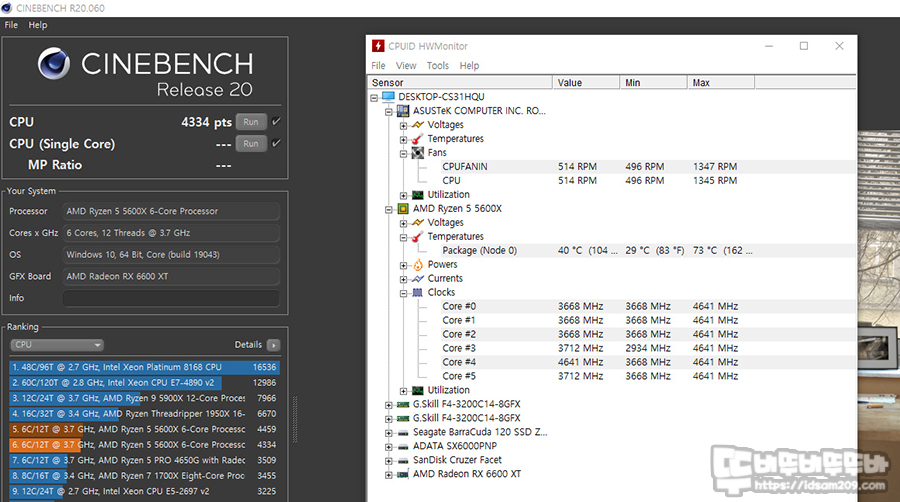
Task: Click the AMD Ryzen 5 5600X chip icon
Action: click(403, 208)
